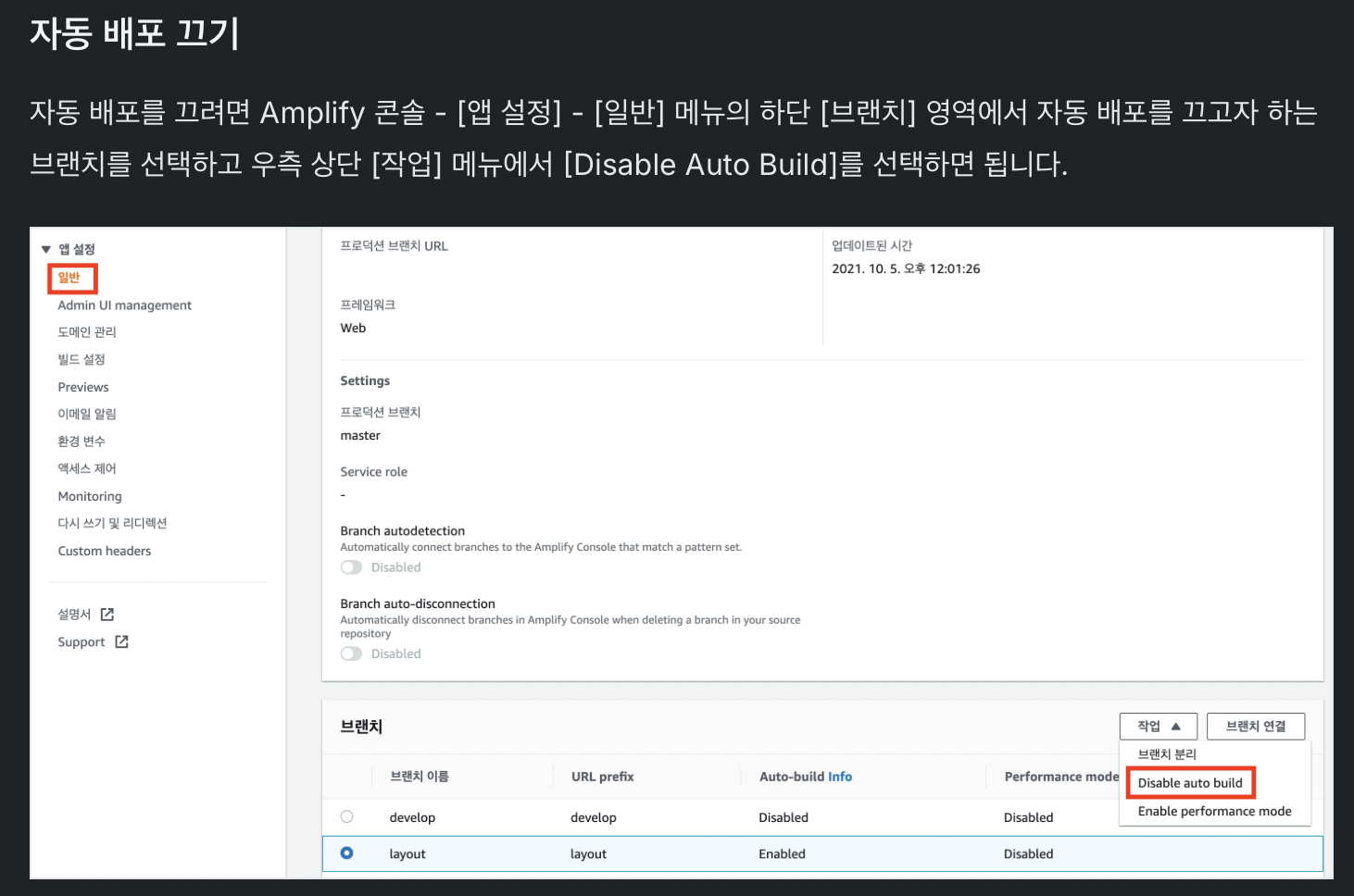Click the develop branch name cell
Viewport: 1354px width, 896px height.
(412, 817)
